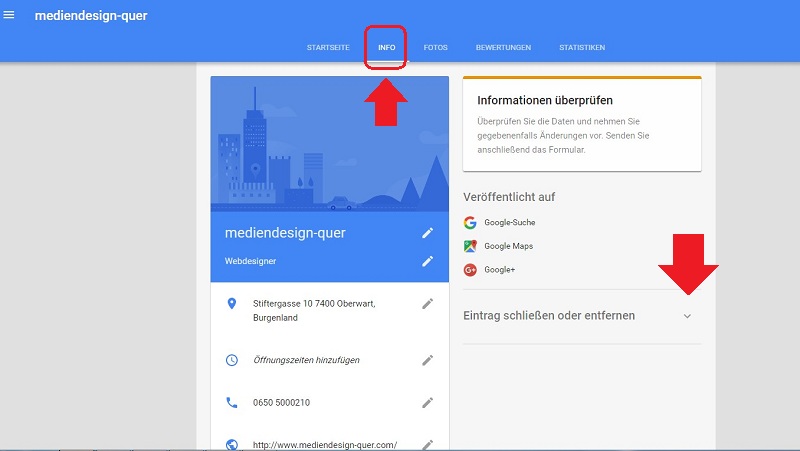Viewport: 800px width, 451px height.
Task: Click the http://www.mediendesign-quer.com/ URL
Action: tap(325, 445)
